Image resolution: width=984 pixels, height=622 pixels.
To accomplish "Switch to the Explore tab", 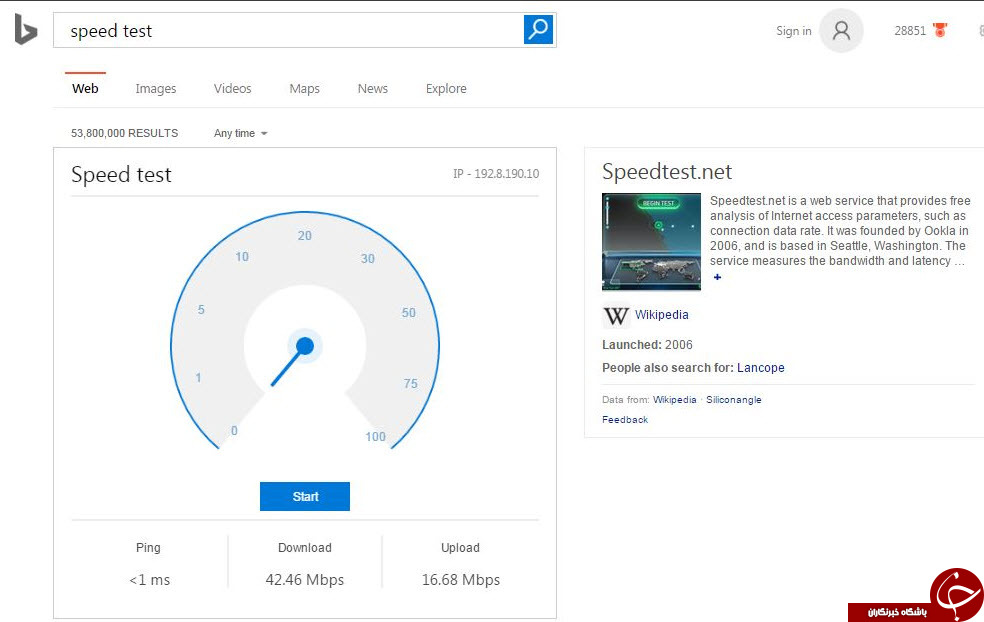I will (x=446, y=88).
